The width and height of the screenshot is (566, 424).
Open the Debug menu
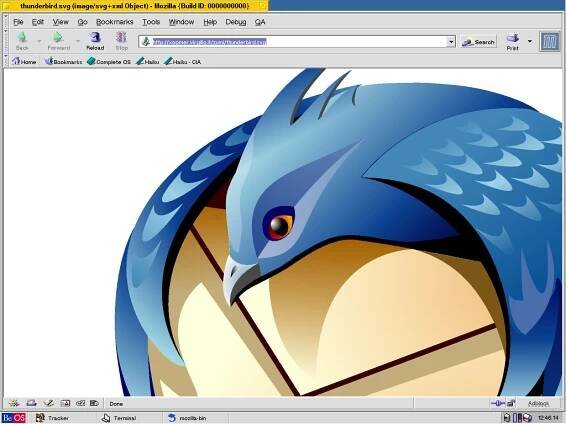tap(235, 22)
